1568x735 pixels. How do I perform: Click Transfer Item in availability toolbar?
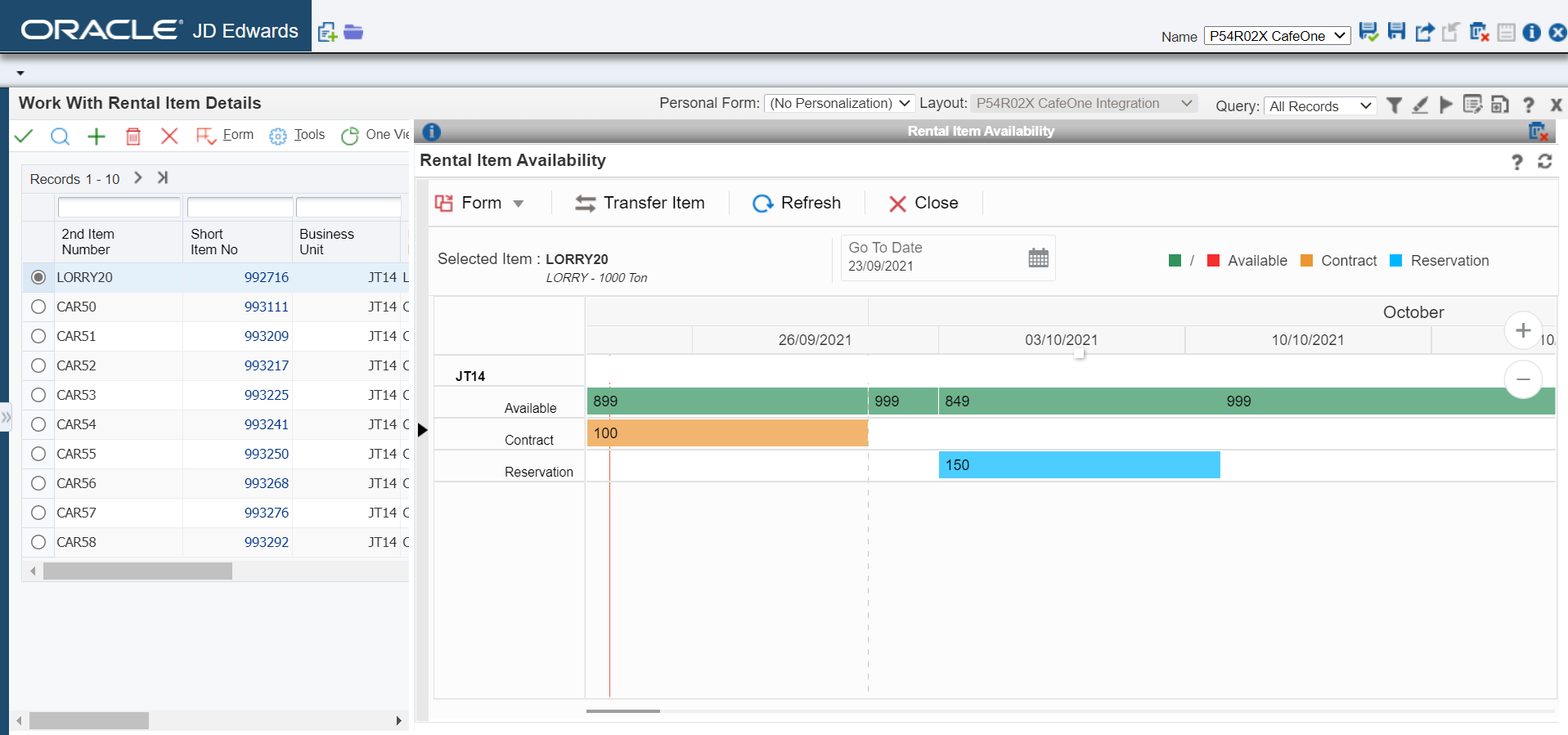tap(640, 203)
